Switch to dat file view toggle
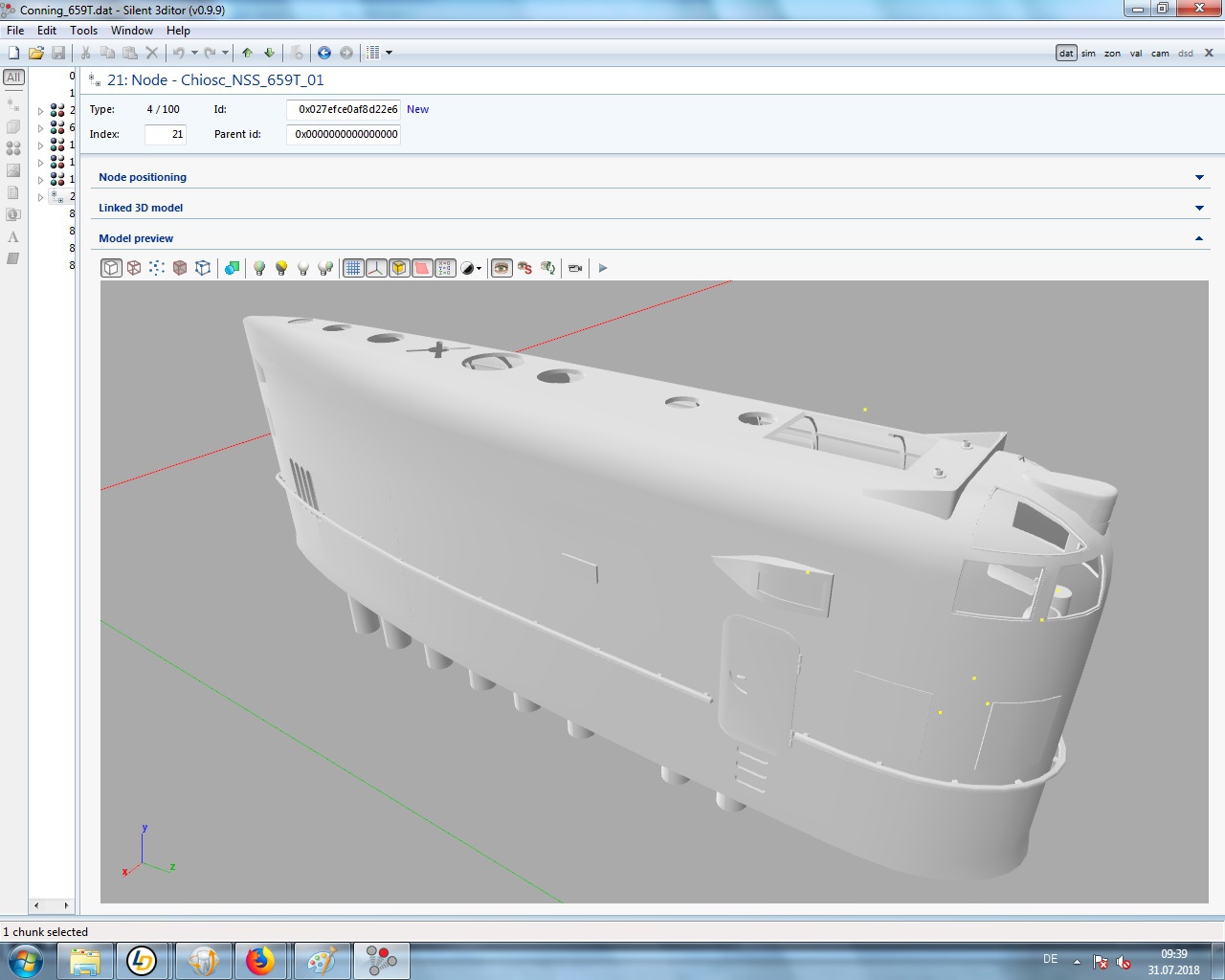 click(x=1066, y=54)
